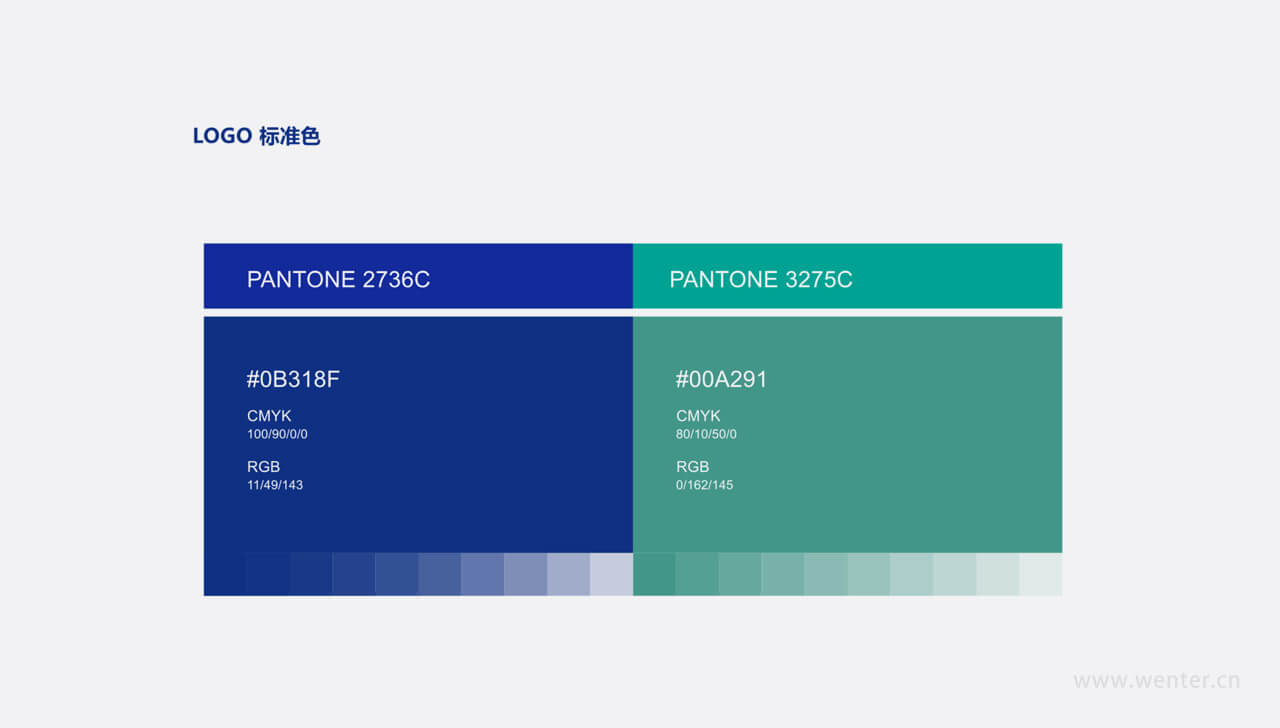
Task: Click the RGB label in the green panel
Action: tap(692, 467)
